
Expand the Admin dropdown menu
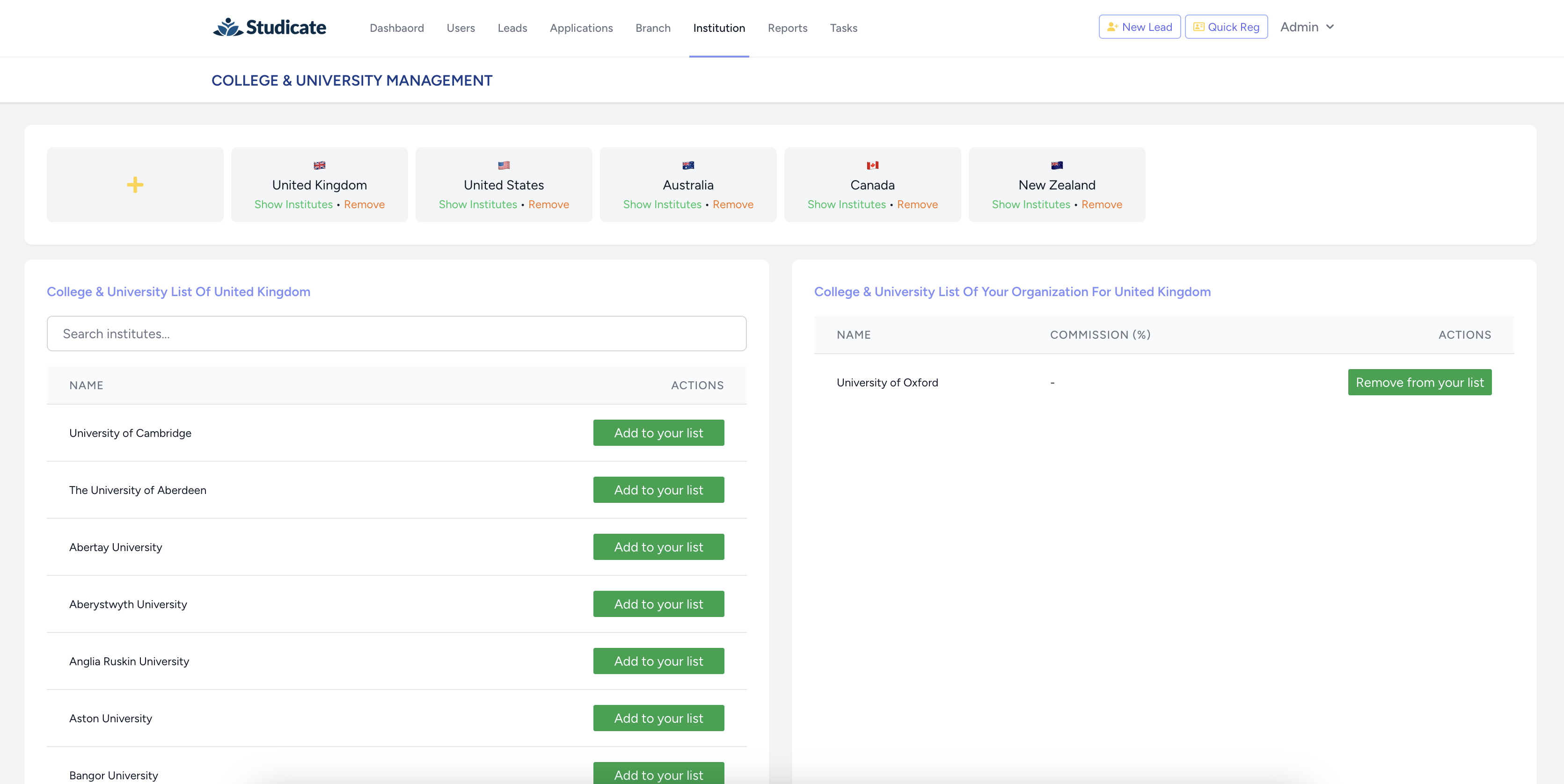pos(1307,27)
